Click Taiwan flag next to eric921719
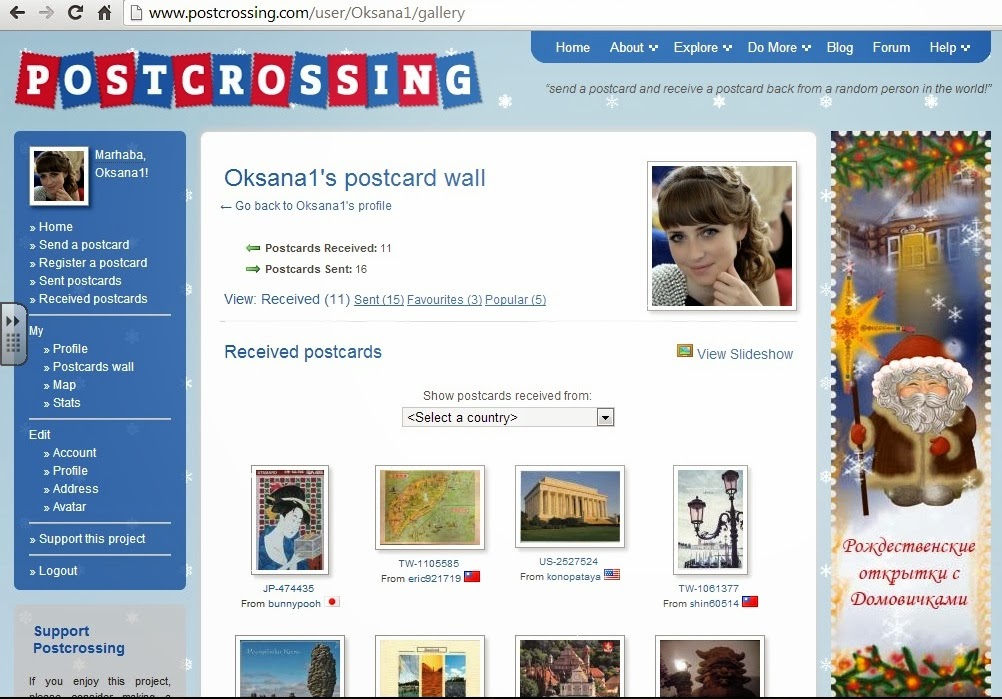Image resolution: width=1002 pixels, height=699 pixels. (472, 576)
